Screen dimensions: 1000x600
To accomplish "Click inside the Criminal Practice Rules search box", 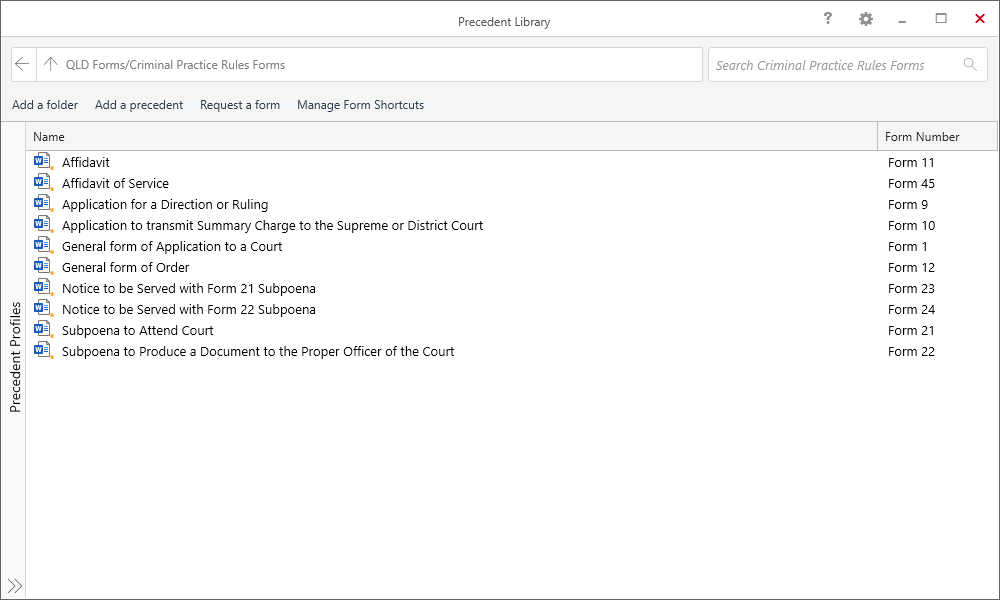I will click(840, 64).
